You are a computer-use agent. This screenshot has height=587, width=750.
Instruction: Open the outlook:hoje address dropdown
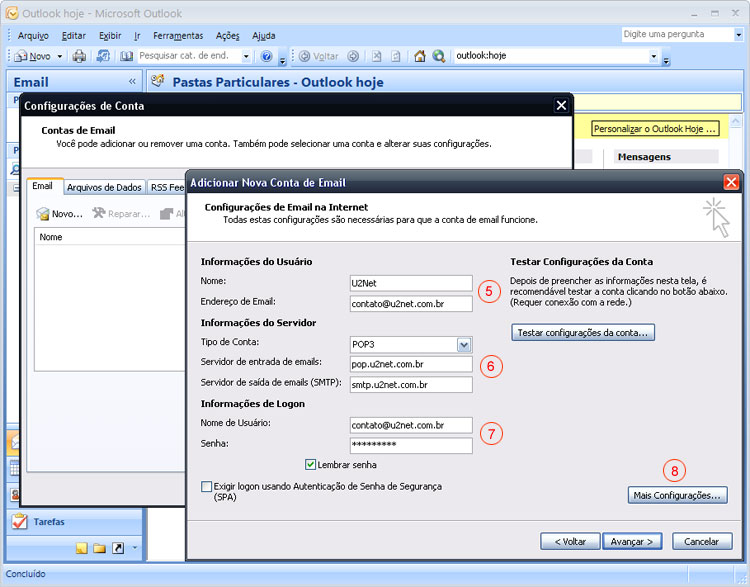(x=653, y=56)
